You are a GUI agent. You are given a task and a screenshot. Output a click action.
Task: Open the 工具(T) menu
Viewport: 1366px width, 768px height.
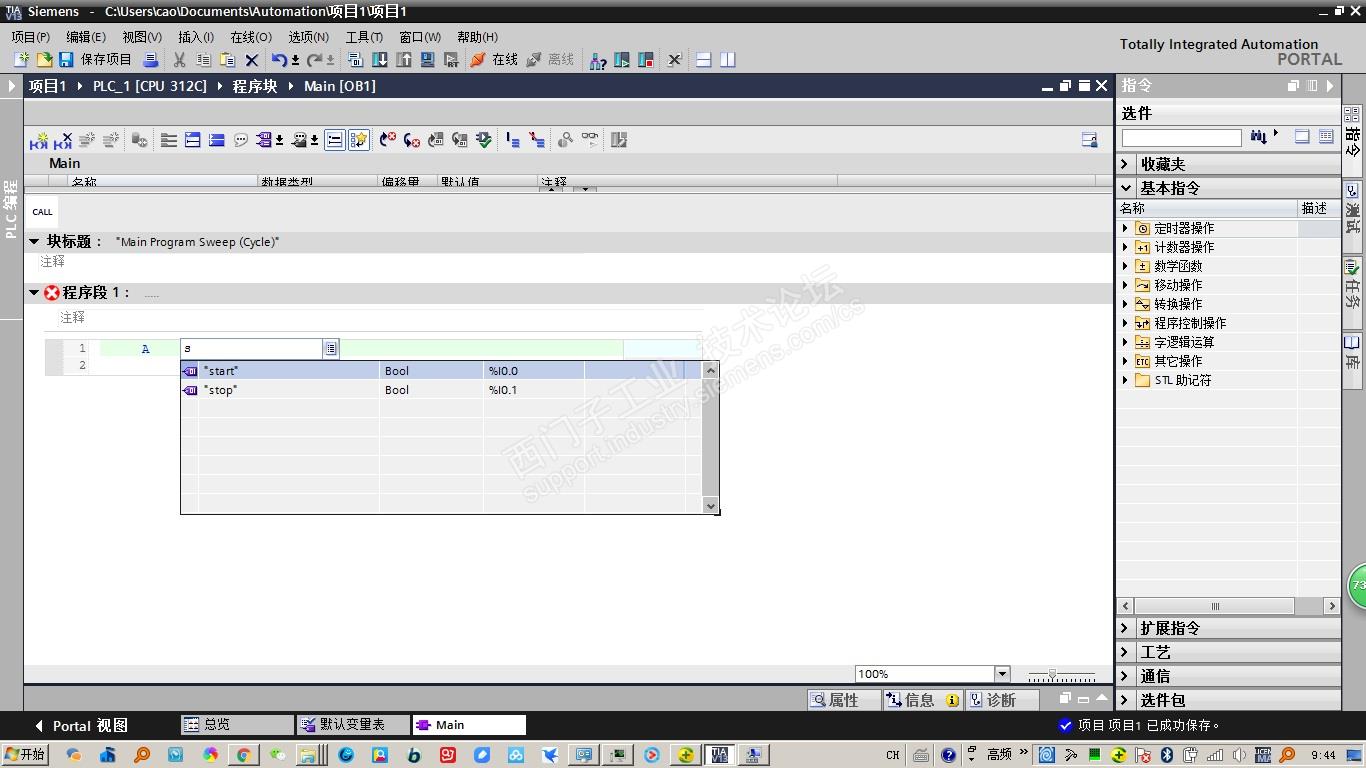click(x=364, y=37)
